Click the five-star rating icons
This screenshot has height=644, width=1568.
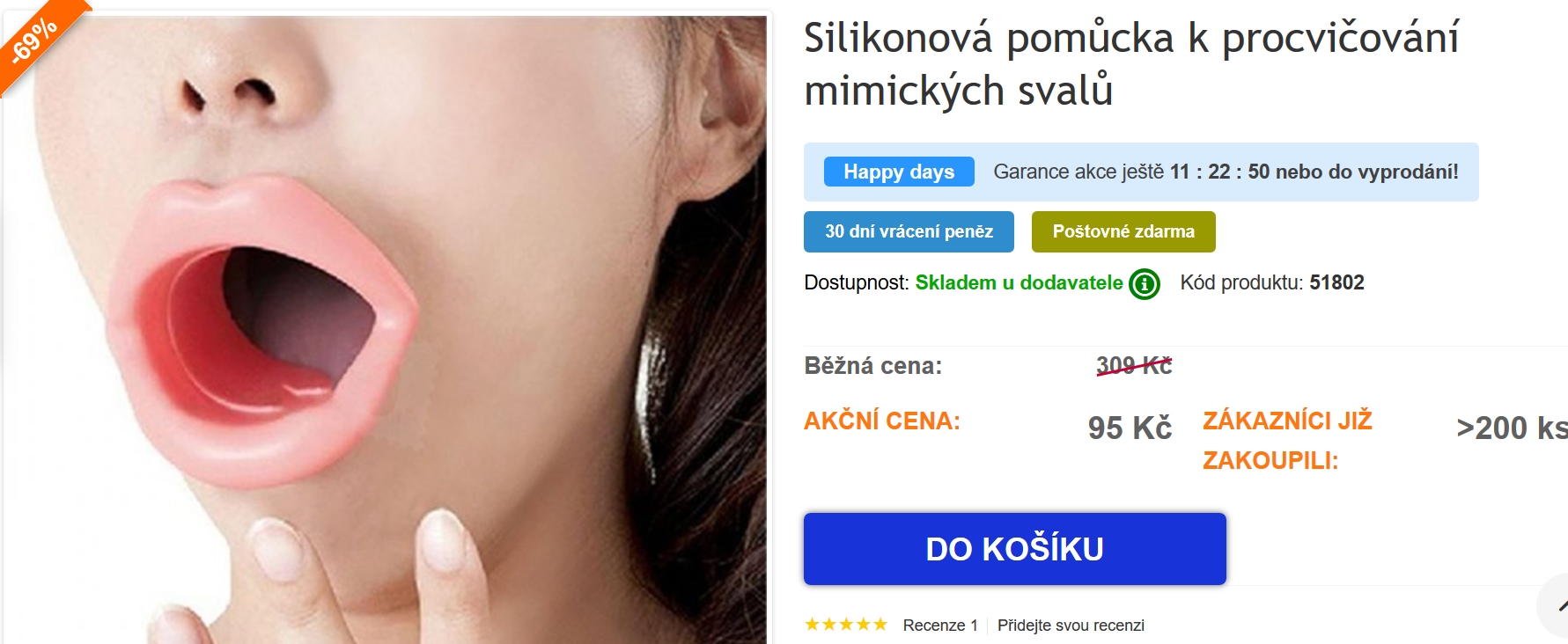846,625
